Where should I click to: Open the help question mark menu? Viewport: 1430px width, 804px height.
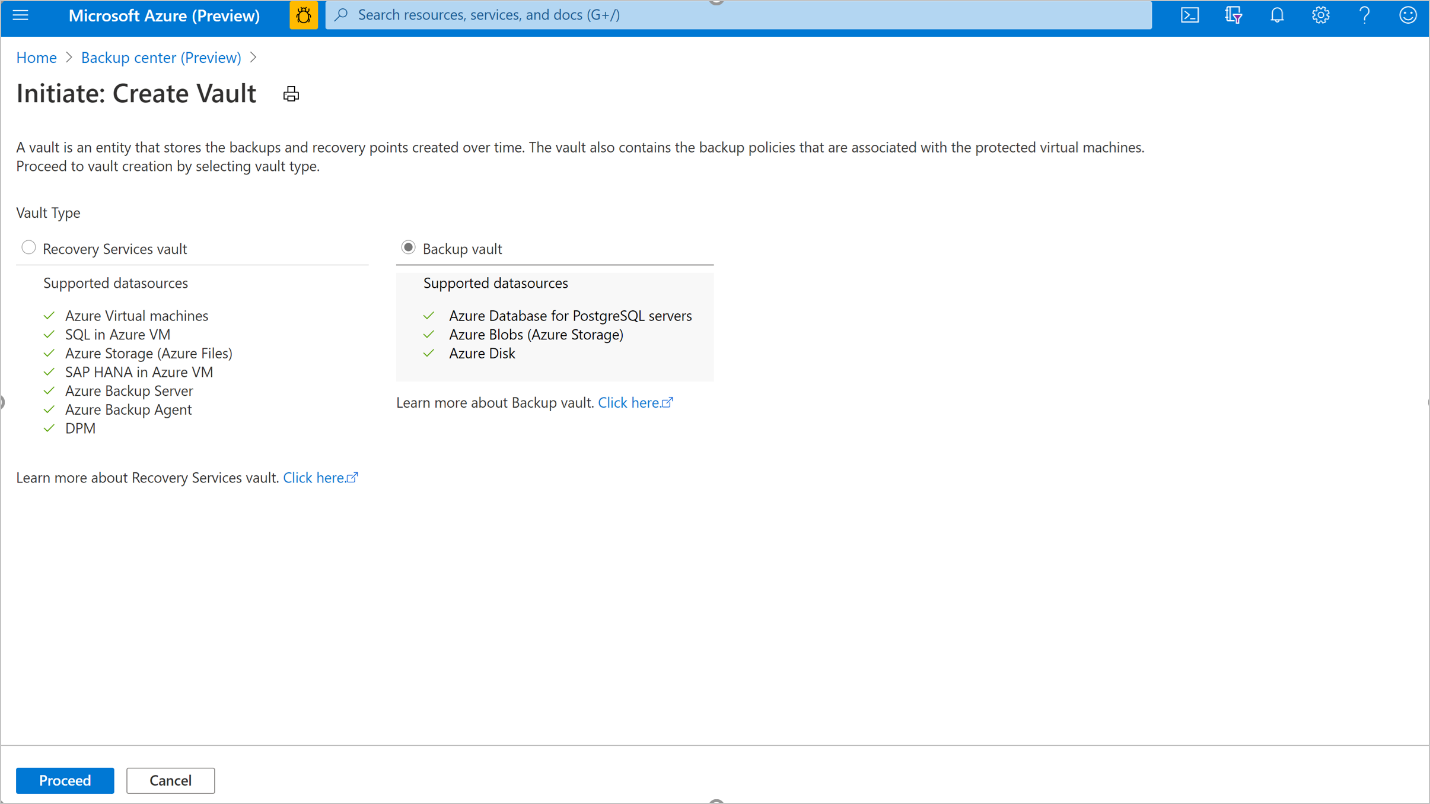[x=1365, y=15]
